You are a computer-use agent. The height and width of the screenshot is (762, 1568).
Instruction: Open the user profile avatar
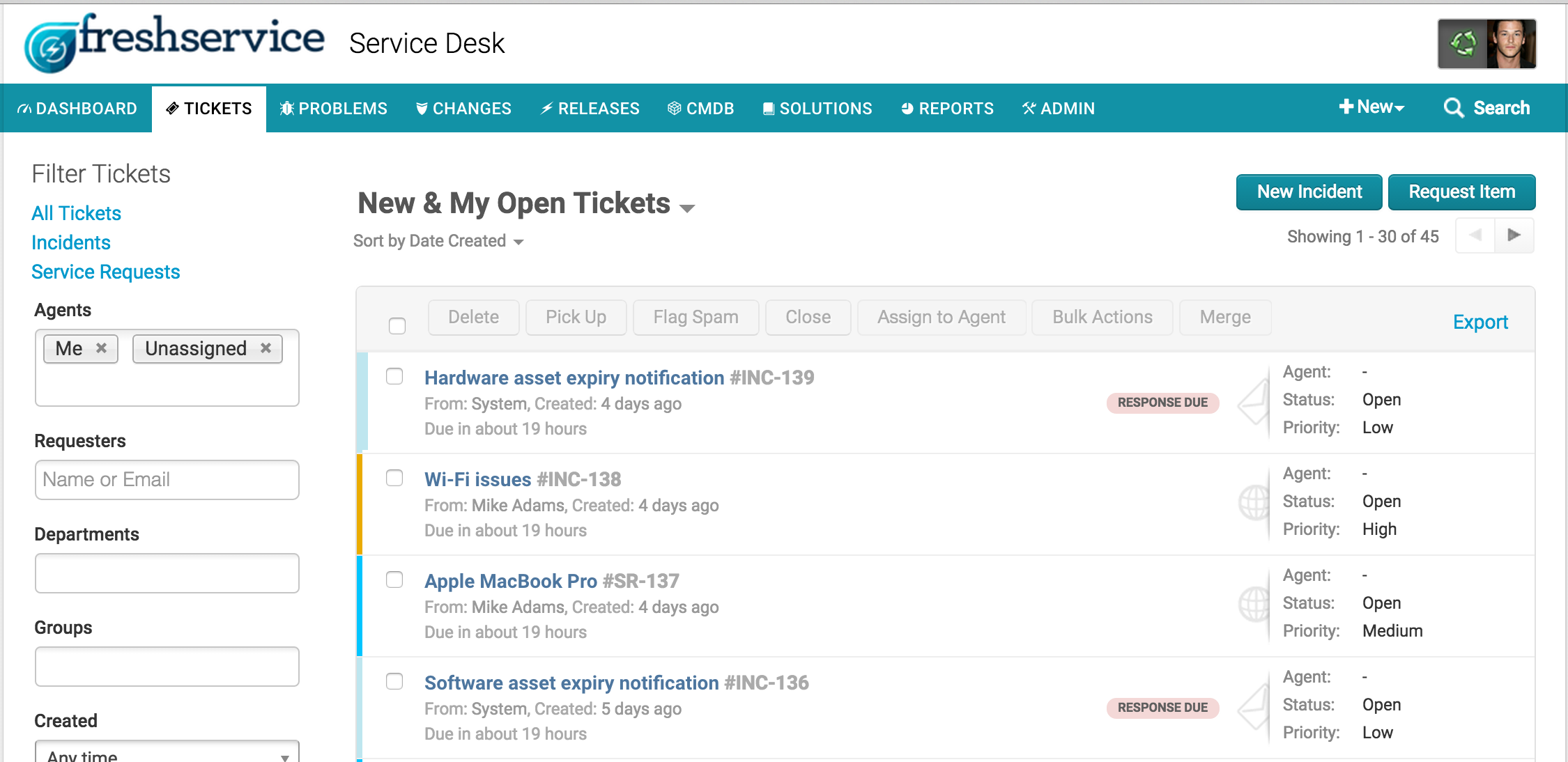click(1511, 44)
